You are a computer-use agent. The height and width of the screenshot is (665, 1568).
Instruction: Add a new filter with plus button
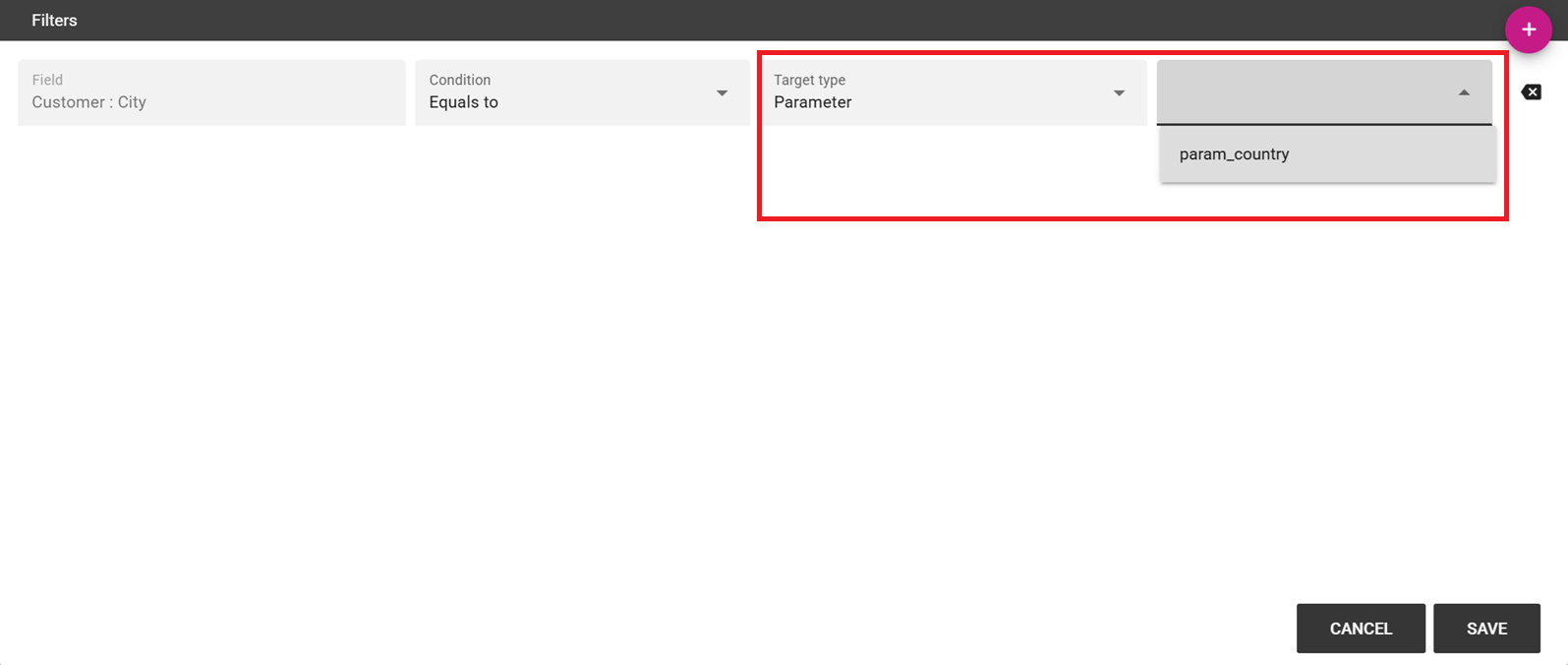[x=1528, y=30]
